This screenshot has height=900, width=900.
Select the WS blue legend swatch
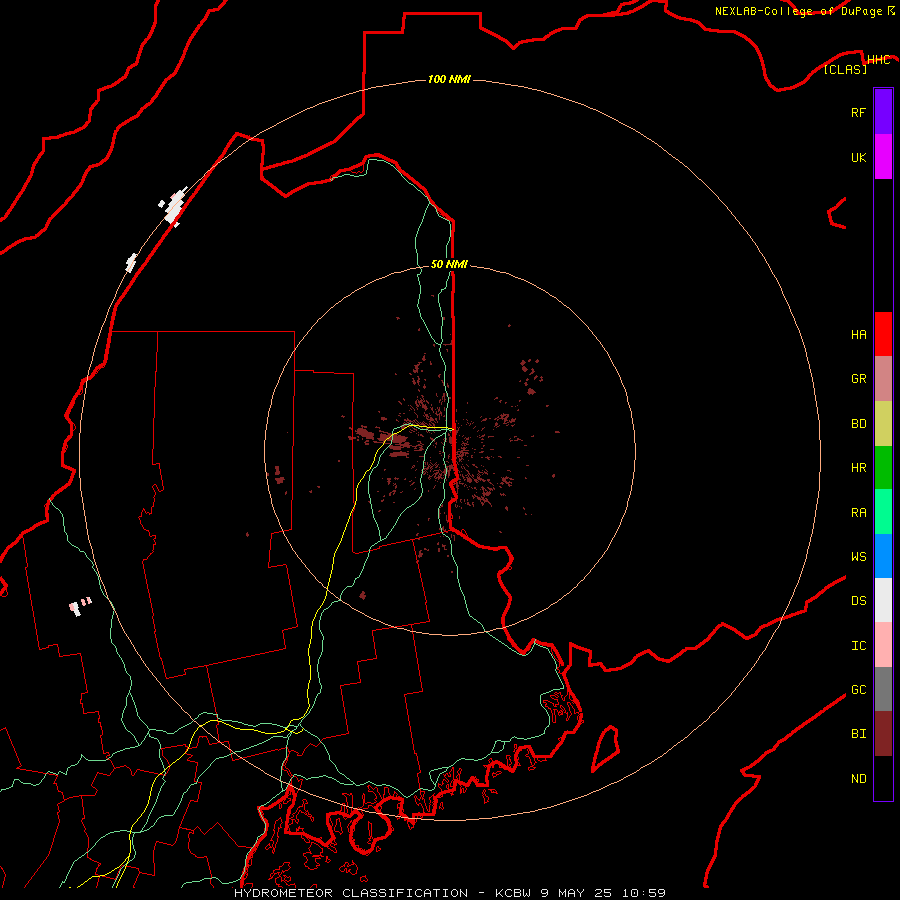[x=883, y=556]
